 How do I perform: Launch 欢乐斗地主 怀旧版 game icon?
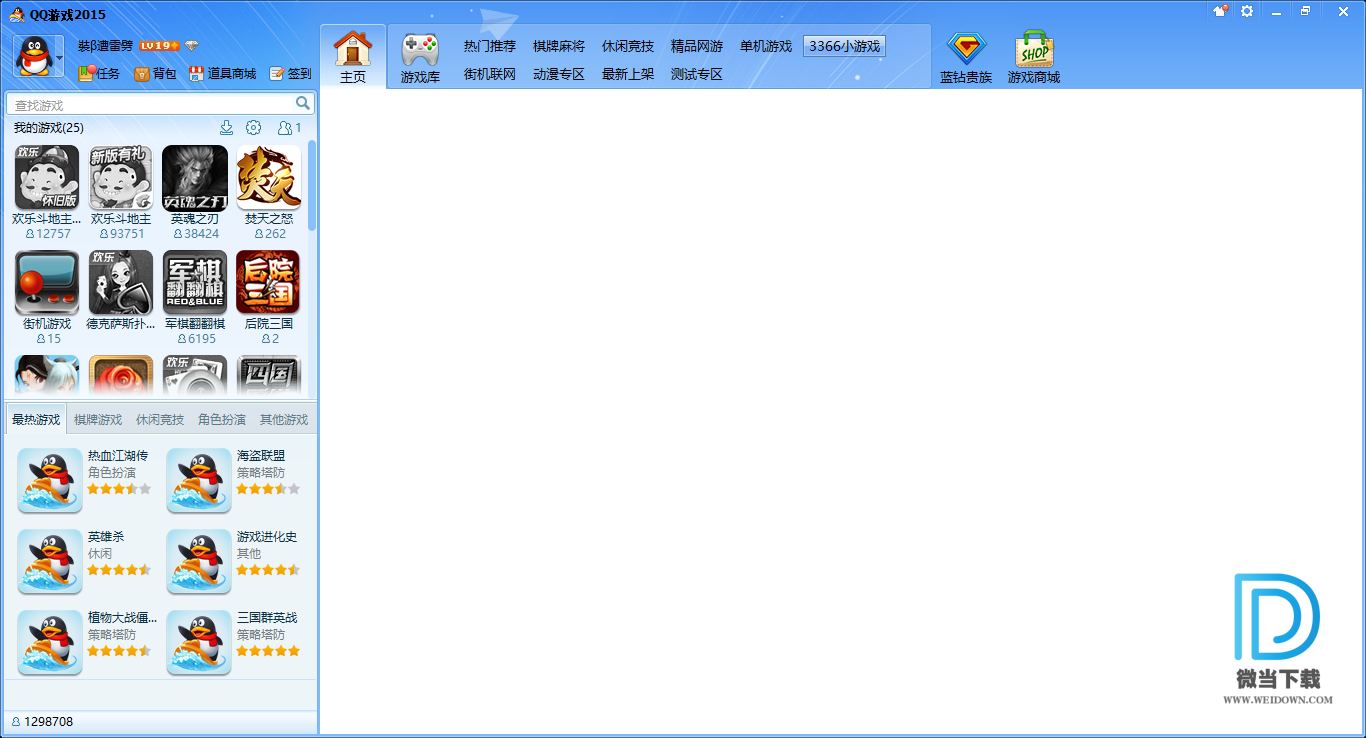[47, 177]
